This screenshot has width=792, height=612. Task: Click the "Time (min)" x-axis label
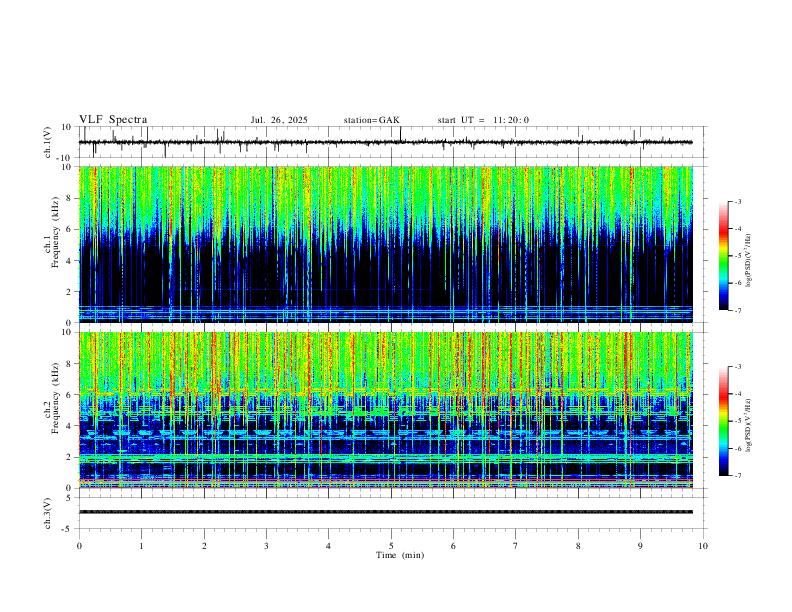(400, 555)
